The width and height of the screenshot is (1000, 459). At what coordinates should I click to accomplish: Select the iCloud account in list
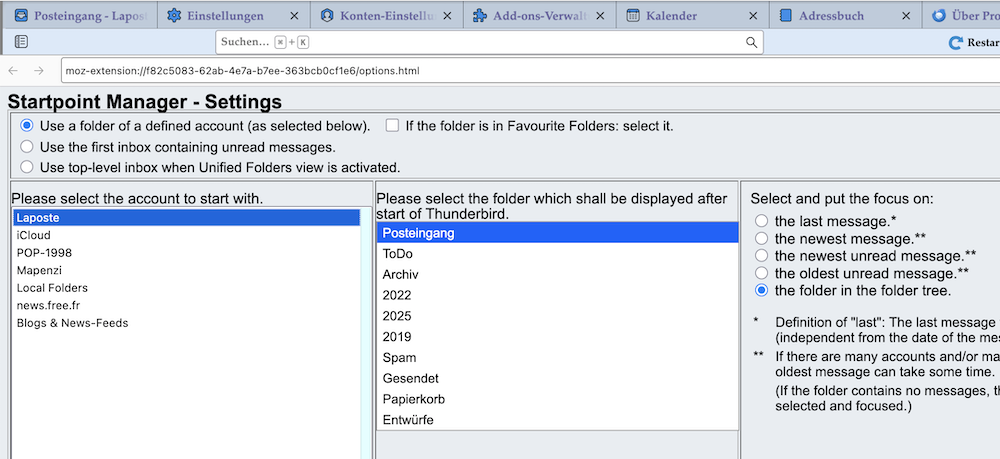(x=186, y=235)
